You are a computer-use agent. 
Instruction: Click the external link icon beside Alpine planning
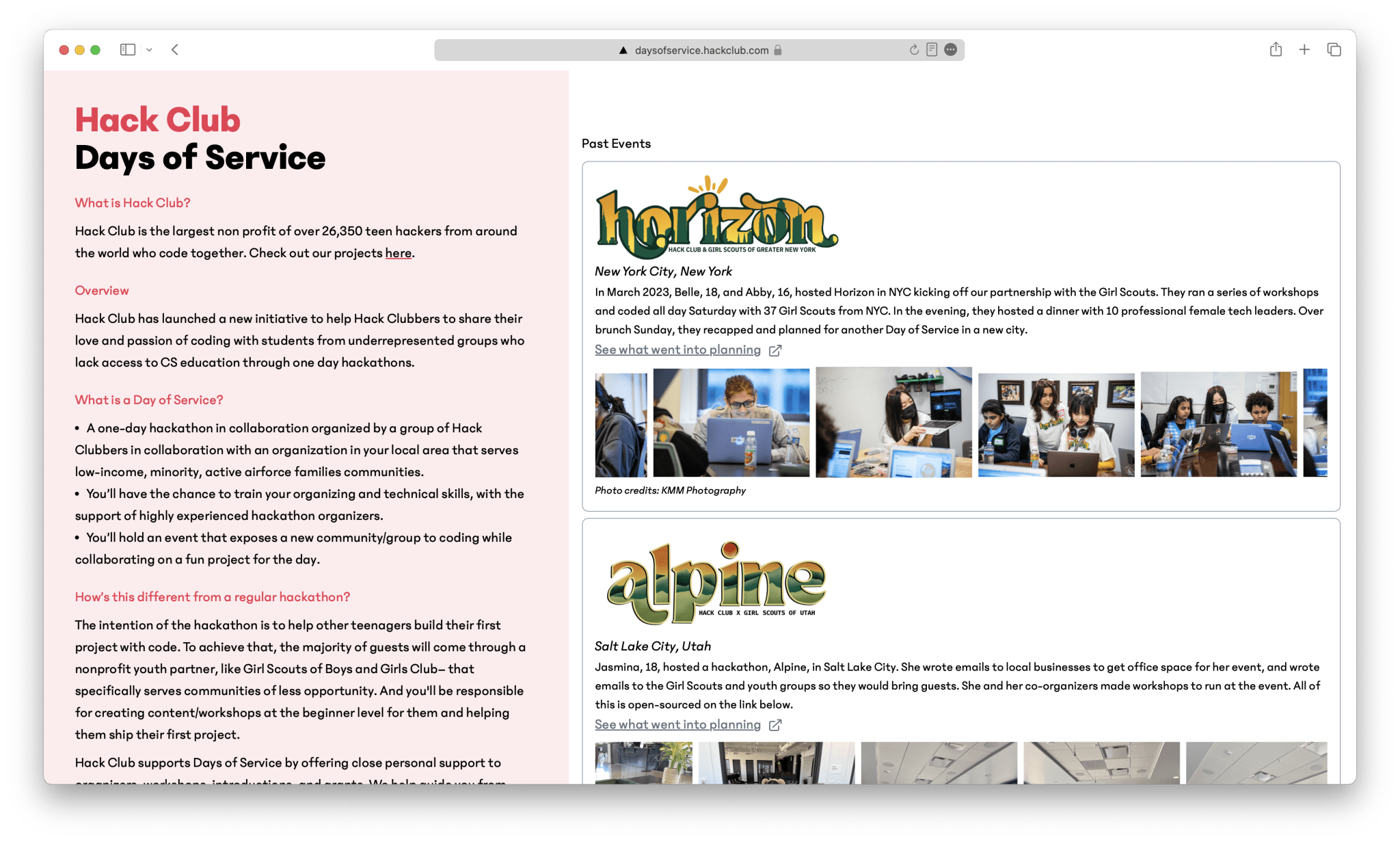[x=775, y=725]
